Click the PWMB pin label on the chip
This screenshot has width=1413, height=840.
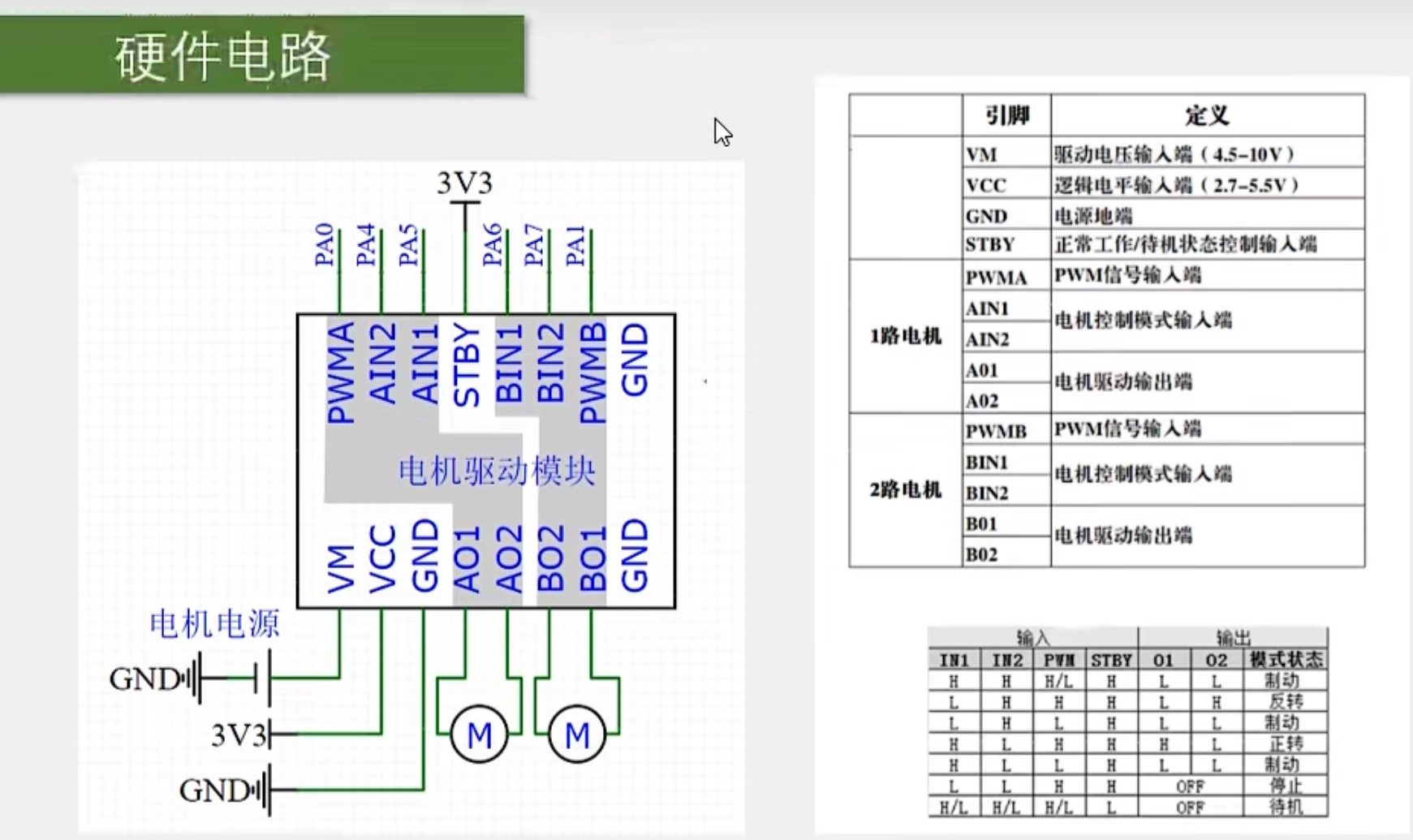click(592, 373)
